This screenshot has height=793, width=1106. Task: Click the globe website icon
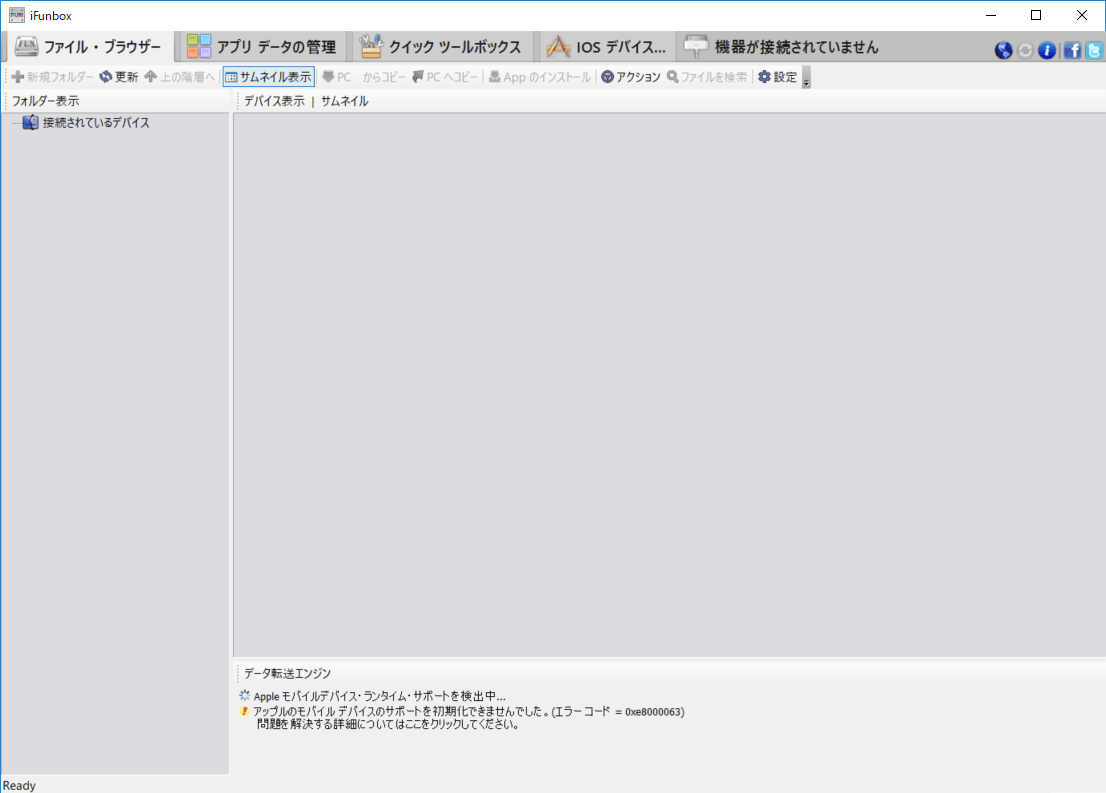(x=1003, y=50)
